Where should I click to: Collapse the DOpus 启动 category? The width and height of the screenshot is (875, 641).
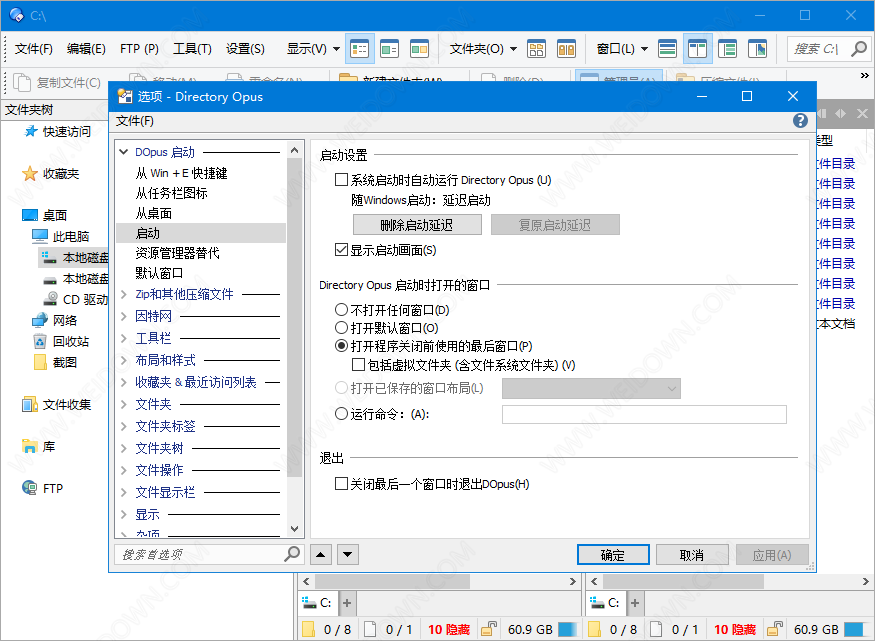pos(124,152)
